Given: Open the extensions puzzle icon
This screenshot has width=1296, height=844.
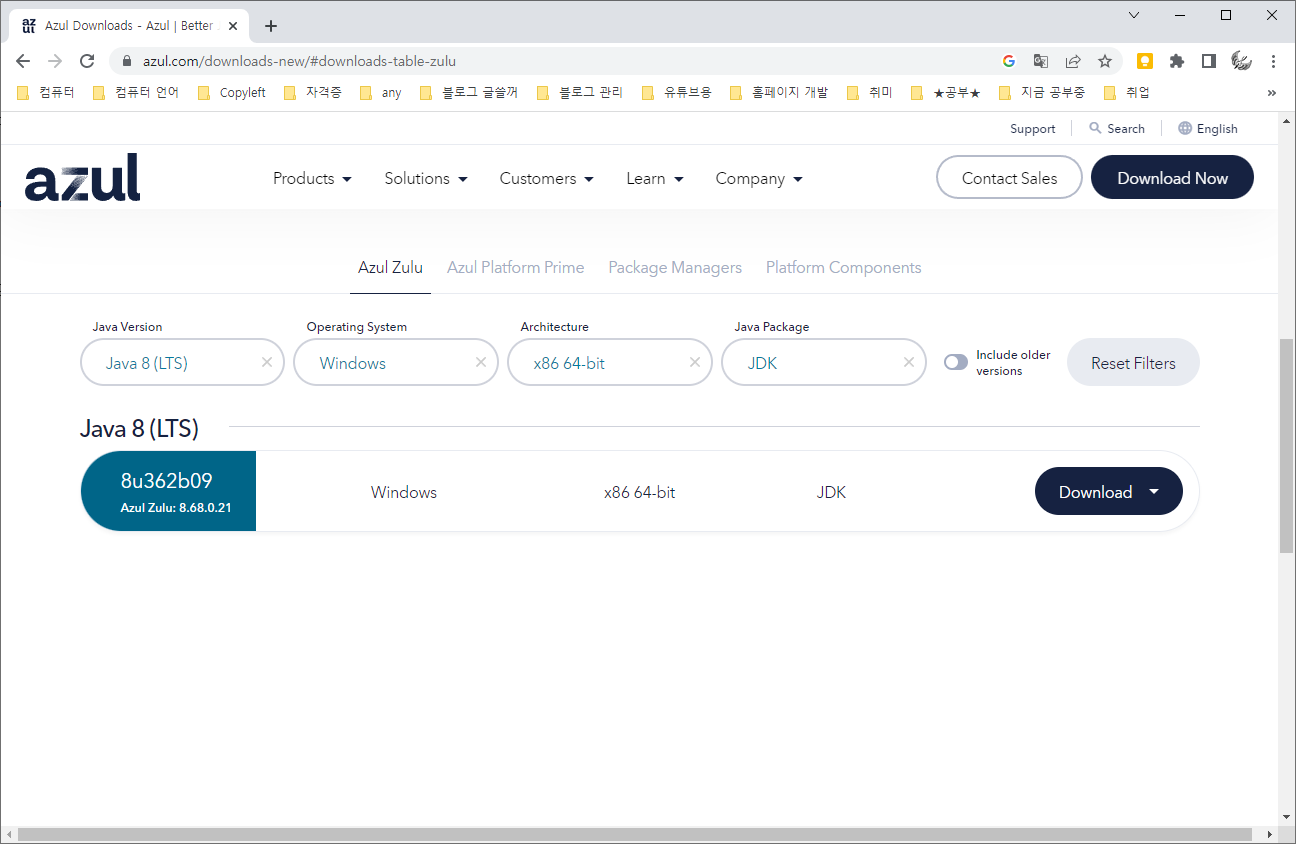Looking at the screenshot, I should click(x=1177, y=61).
